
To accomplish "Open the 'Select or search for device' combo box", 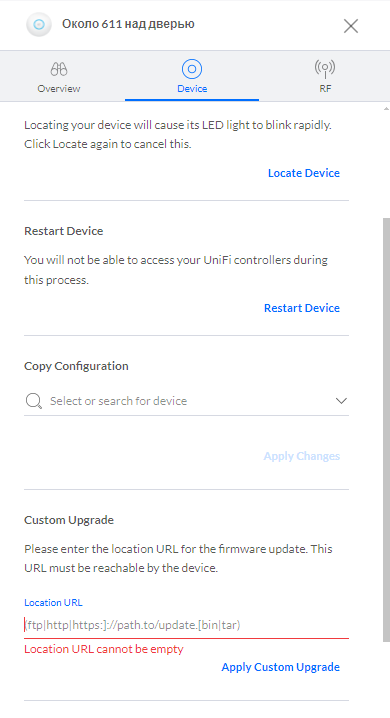I will [186, 401].
